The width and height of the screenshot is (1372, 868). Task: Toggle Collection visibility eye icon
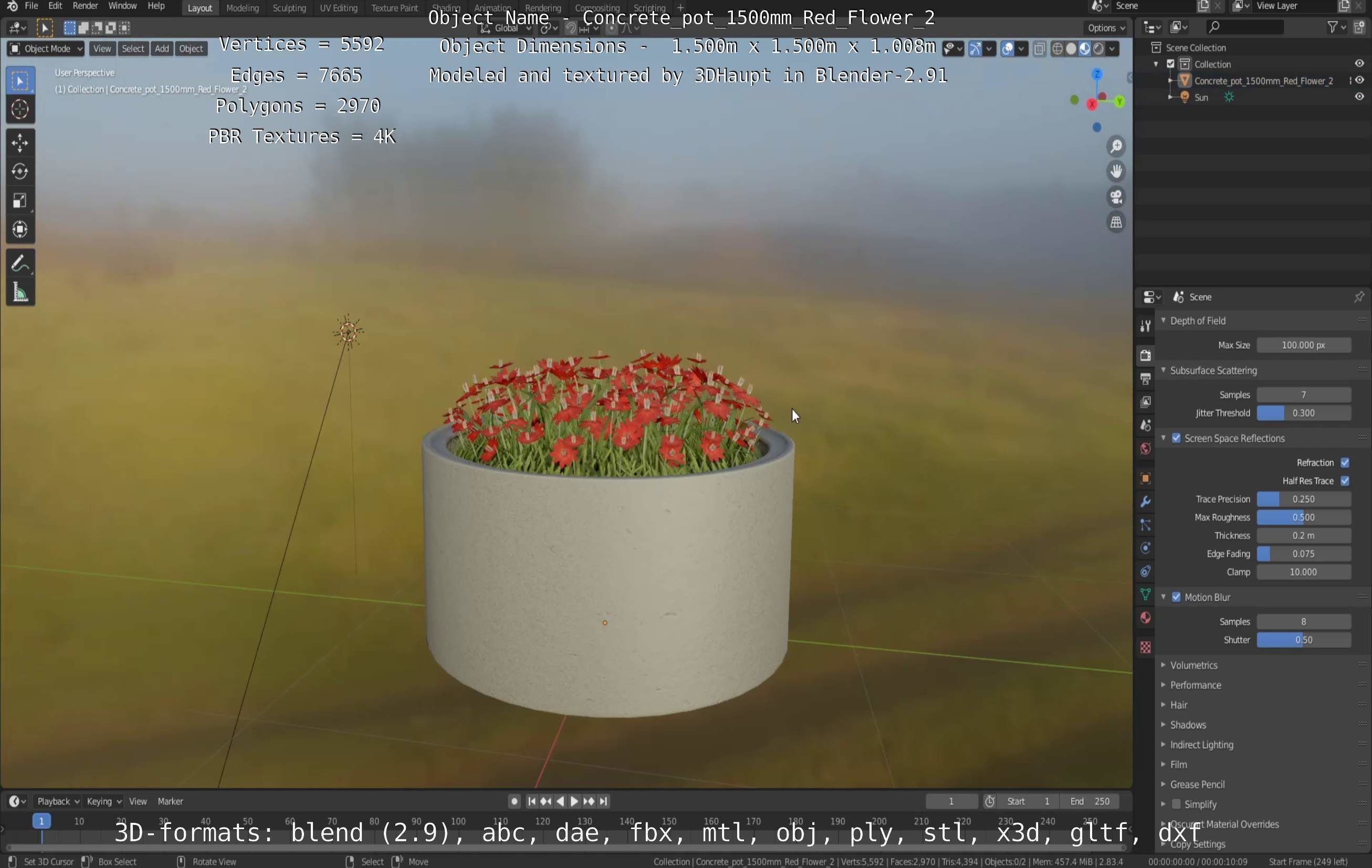1359,64
